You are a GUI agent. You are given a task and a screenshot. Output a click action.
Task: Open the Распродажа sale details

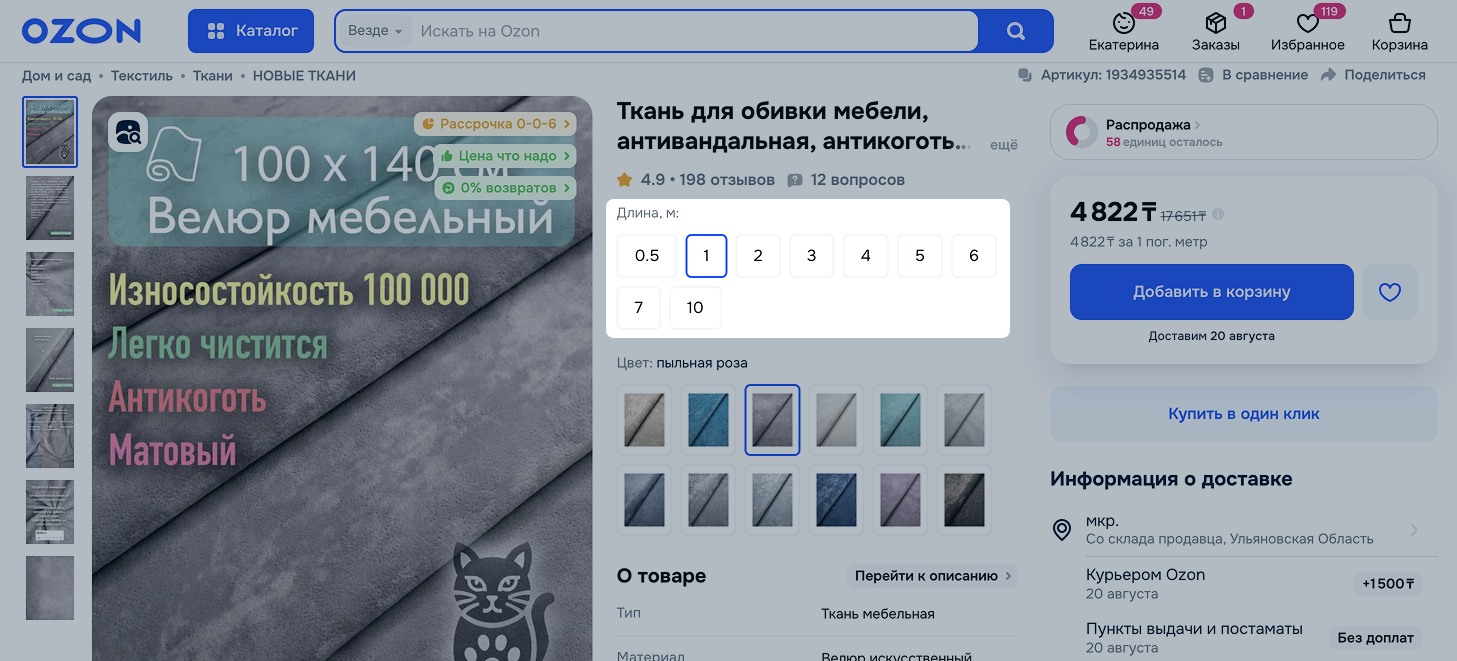pos(1243,132)
